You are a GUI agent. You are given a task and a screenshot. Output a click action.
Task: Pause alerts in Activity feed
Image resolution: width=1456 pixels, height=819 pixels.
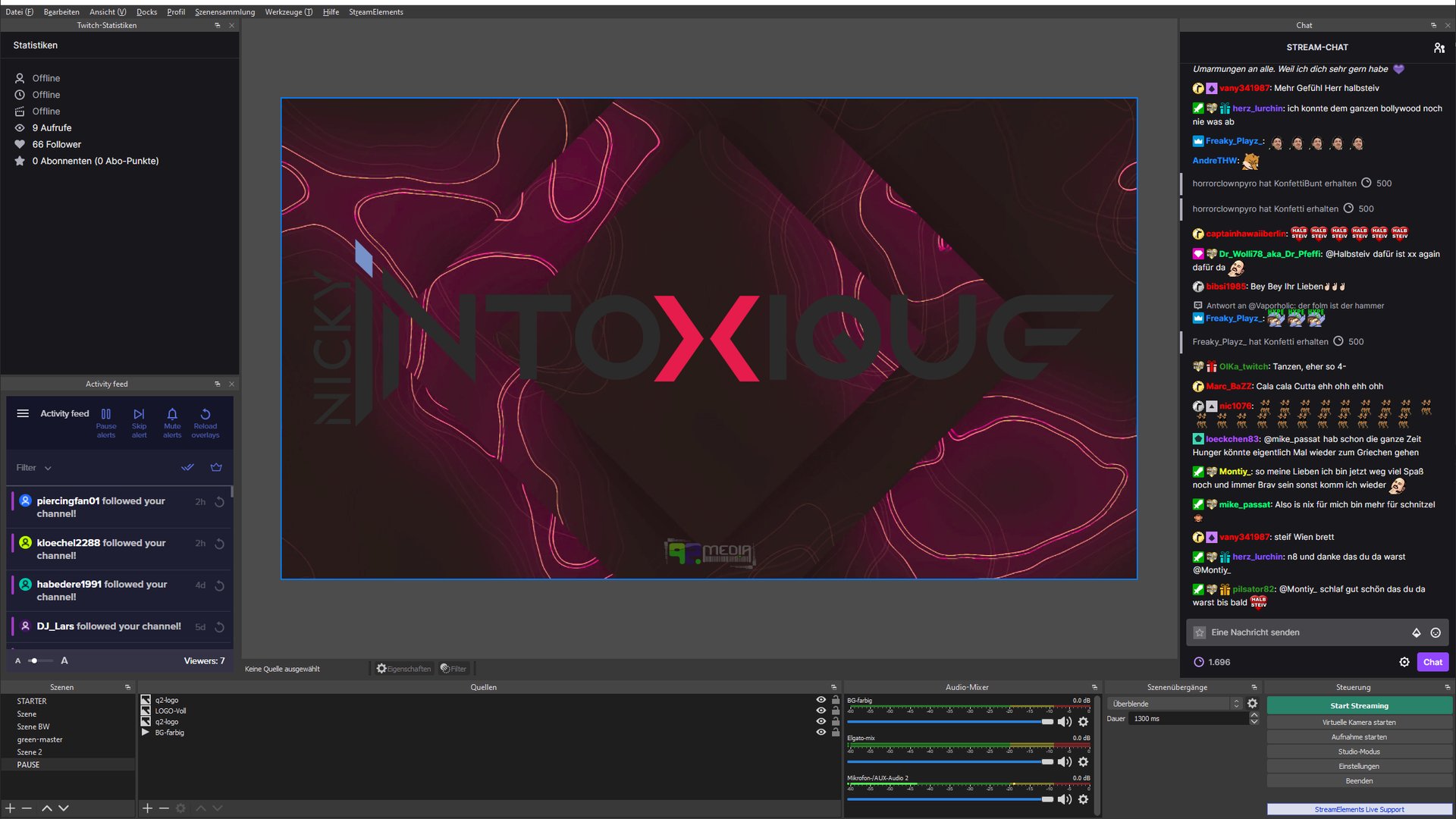tap(106, 422)
